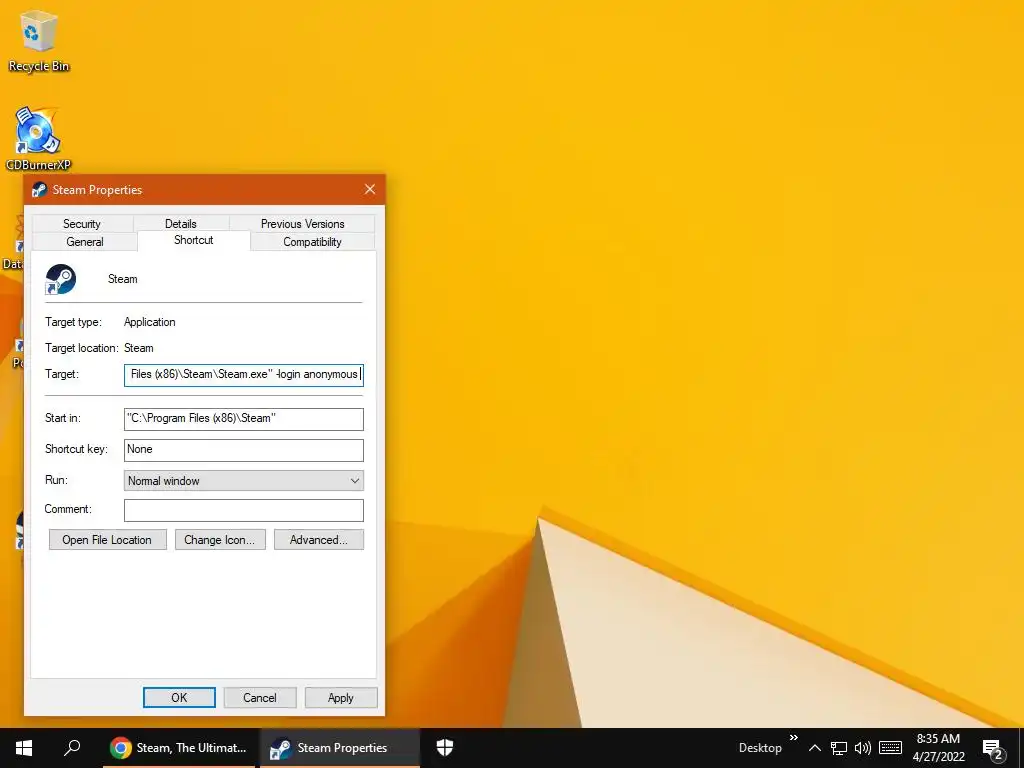Click the Comment text field
This screenshot has height=768, width=1024.
click(x=244, y=511)
